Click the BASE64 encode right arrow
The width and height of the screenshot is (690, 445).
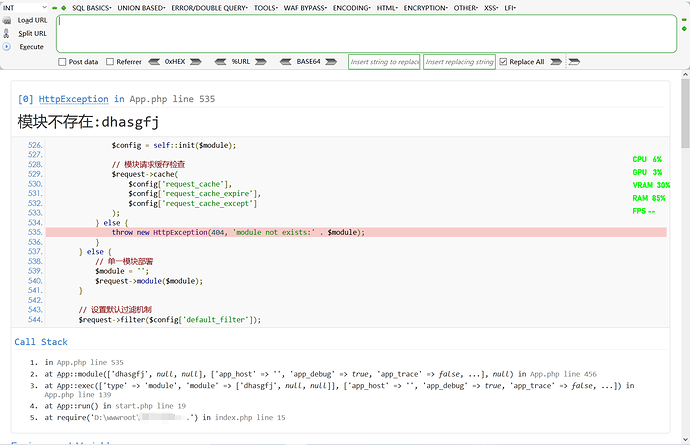(331, 62)
